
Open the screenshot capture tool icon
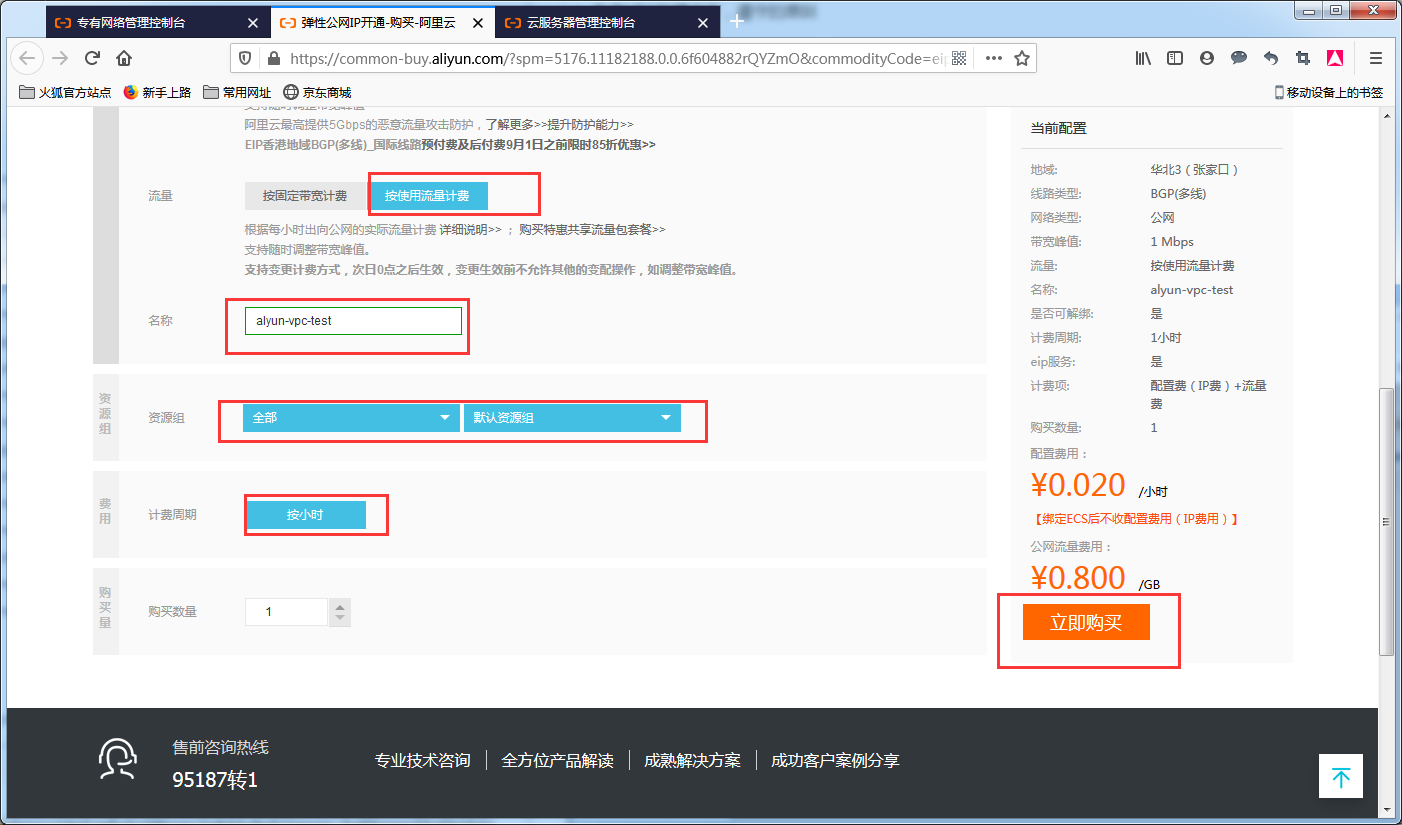click(x=1303, y=58)
